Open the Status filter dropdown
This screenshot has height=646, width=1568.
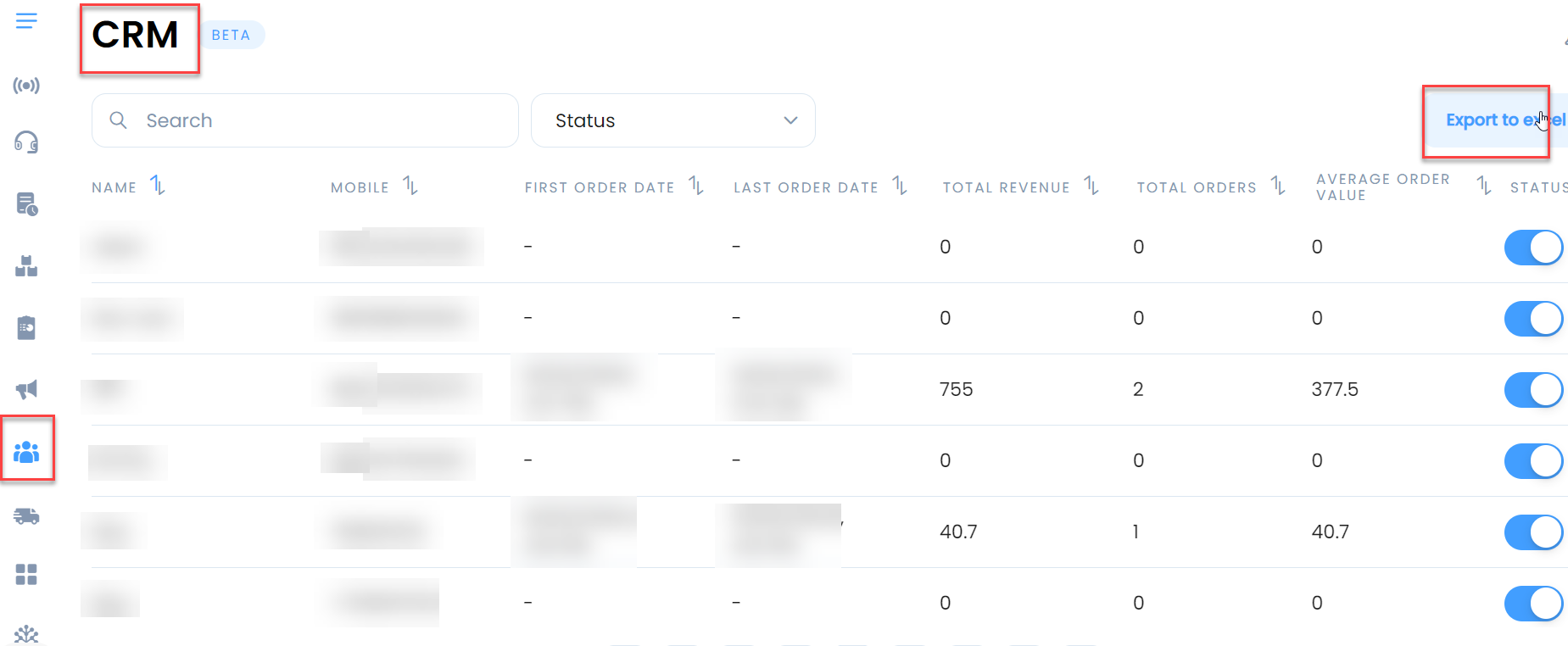672,120
